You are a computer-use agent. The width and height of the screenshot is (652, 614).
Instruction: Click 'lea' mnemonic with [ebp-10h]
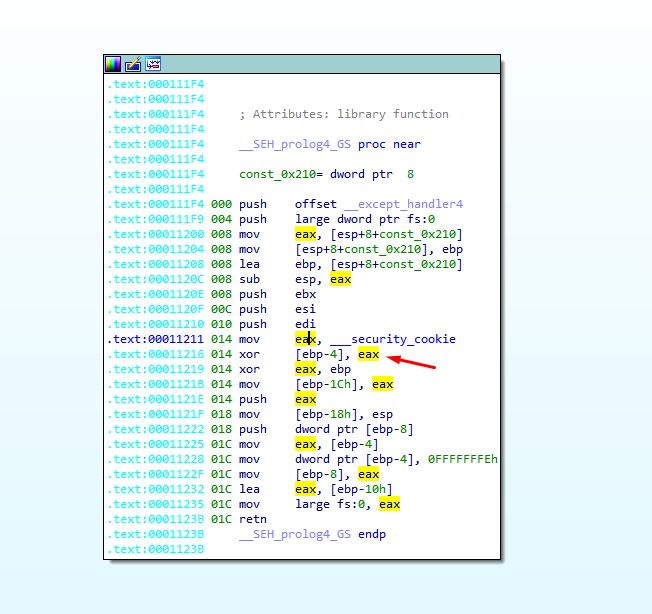(x=249, y=489)
